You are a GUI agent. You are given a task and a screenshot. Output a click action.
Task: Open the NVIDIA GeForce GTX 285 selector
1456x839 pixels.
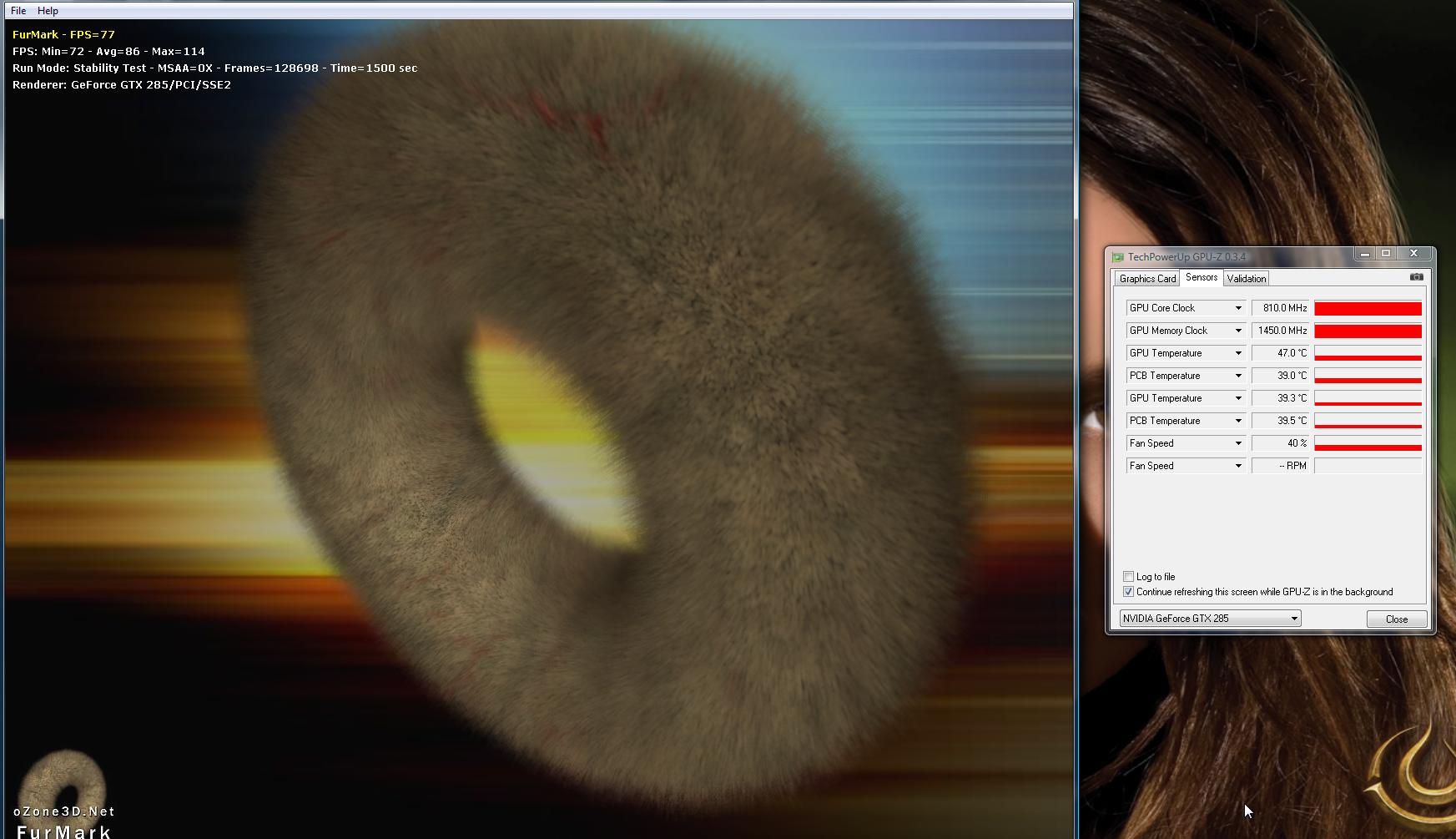pos(1210,619)
